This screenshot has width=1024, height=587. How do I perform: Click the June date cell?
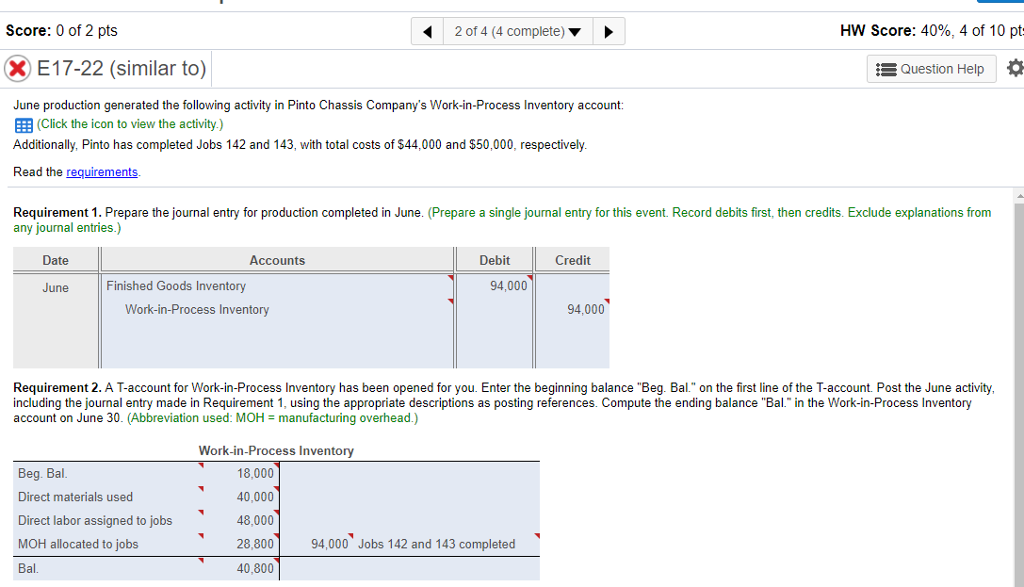(56, 288)
